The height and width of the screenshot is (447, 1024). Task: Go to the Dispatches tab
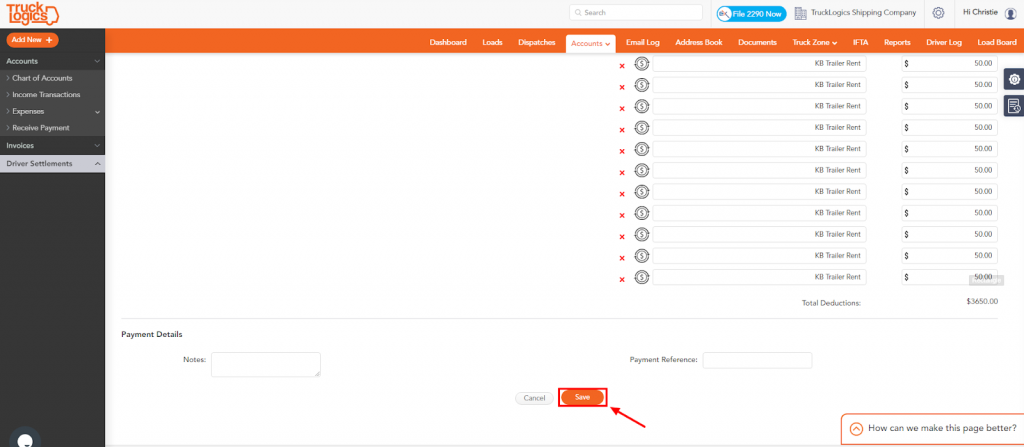(536, 42)
